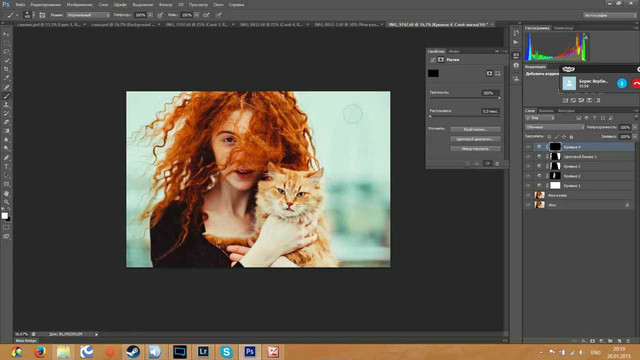This screenshot has height=360, width=640.
Task: Open Lightroom from the taskbar
Action: pyautogui.click(x=203, y=351)
